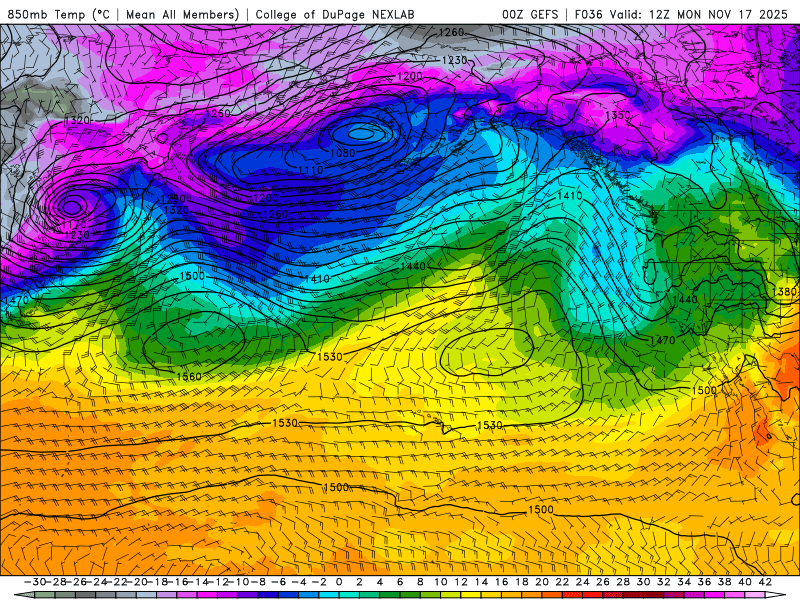Click the '12Z MON NOV 17 2025' valid time

click(718, 14)
